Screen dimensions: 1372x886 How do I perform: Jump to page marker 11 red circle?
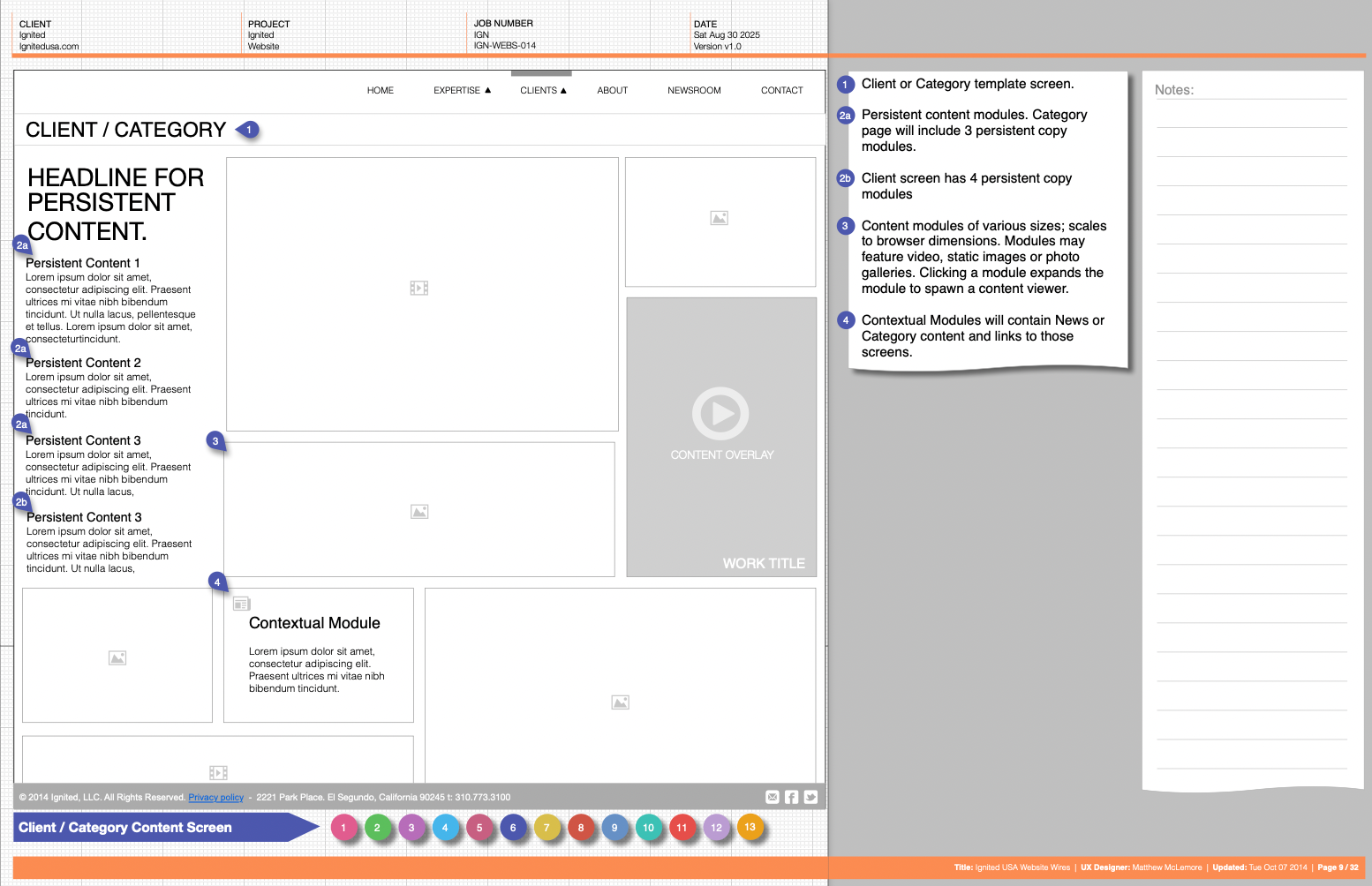682,828
